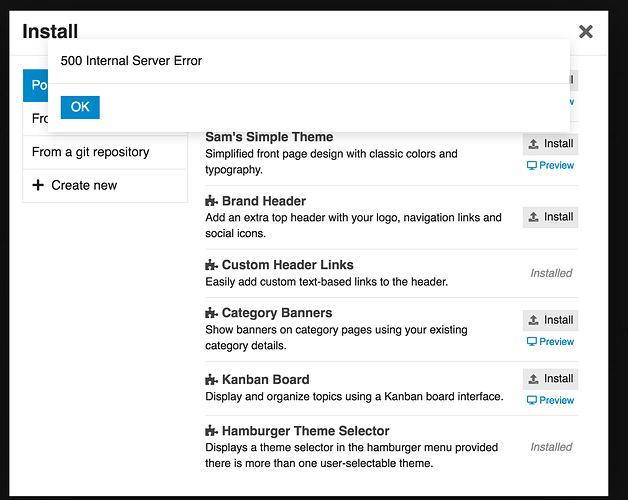Click Custom Header Links description text

pos(326,282)
